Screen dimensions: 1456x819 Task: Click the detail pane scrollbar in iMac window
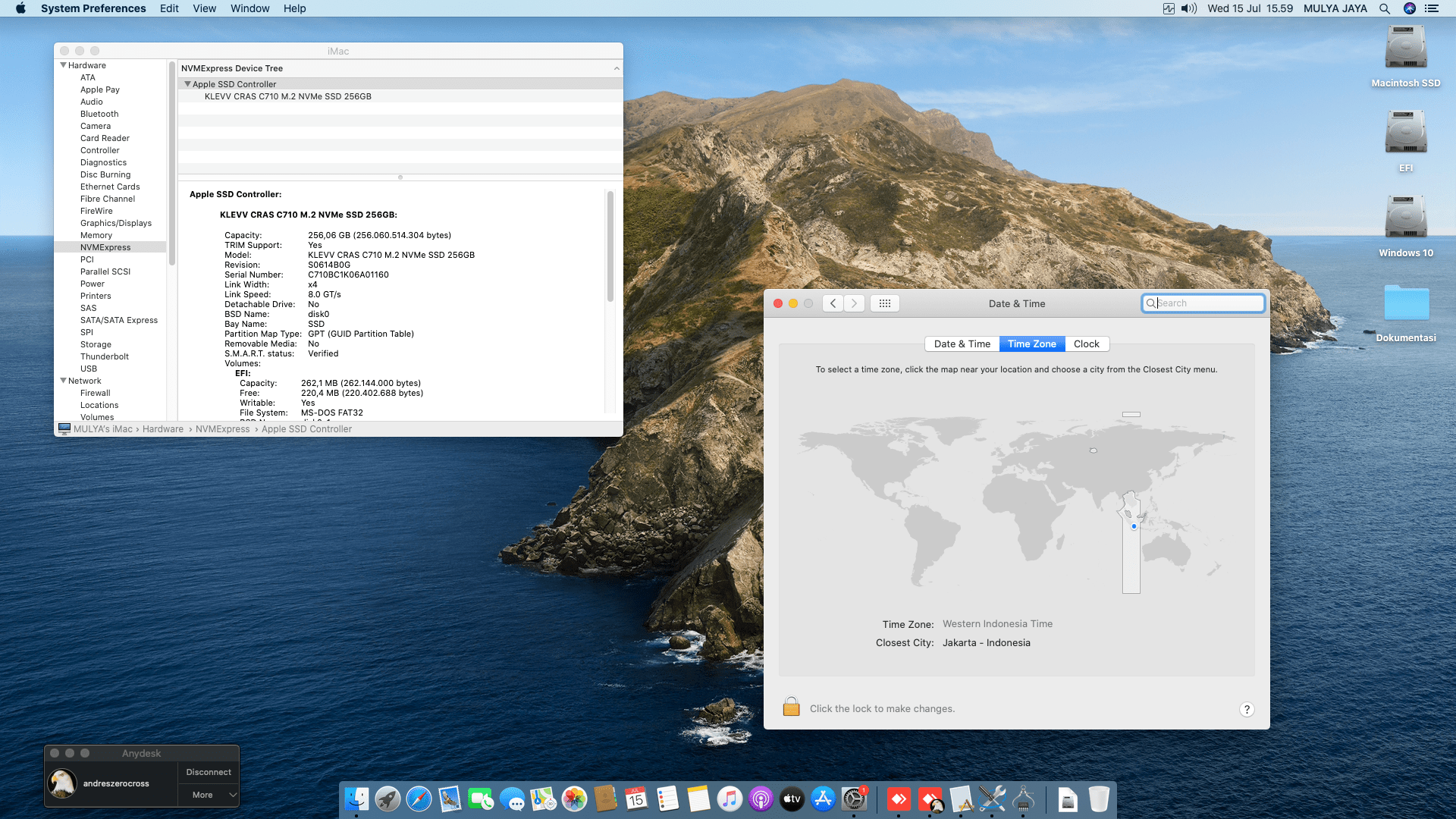(x=610, y=246)
